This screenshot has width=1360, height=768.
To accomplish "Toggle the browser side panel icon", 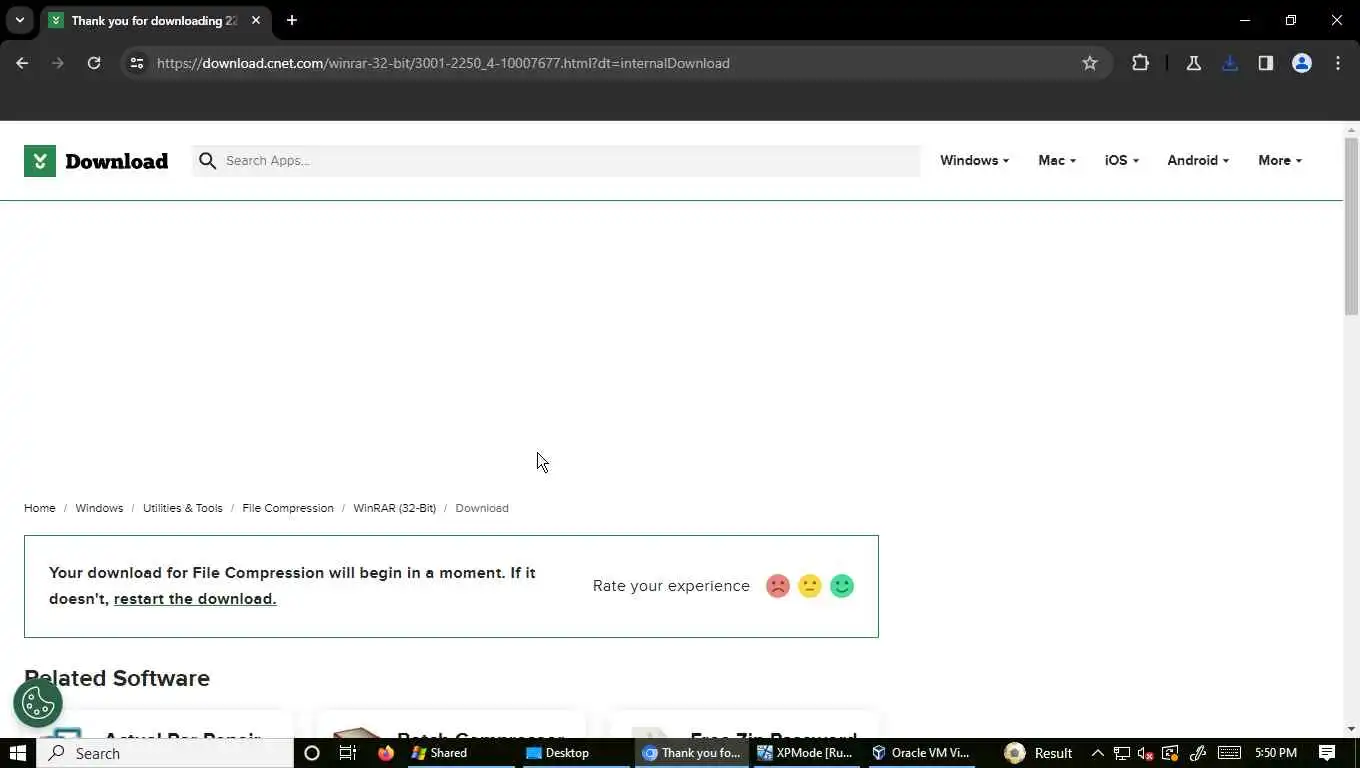I will 1266,63.
